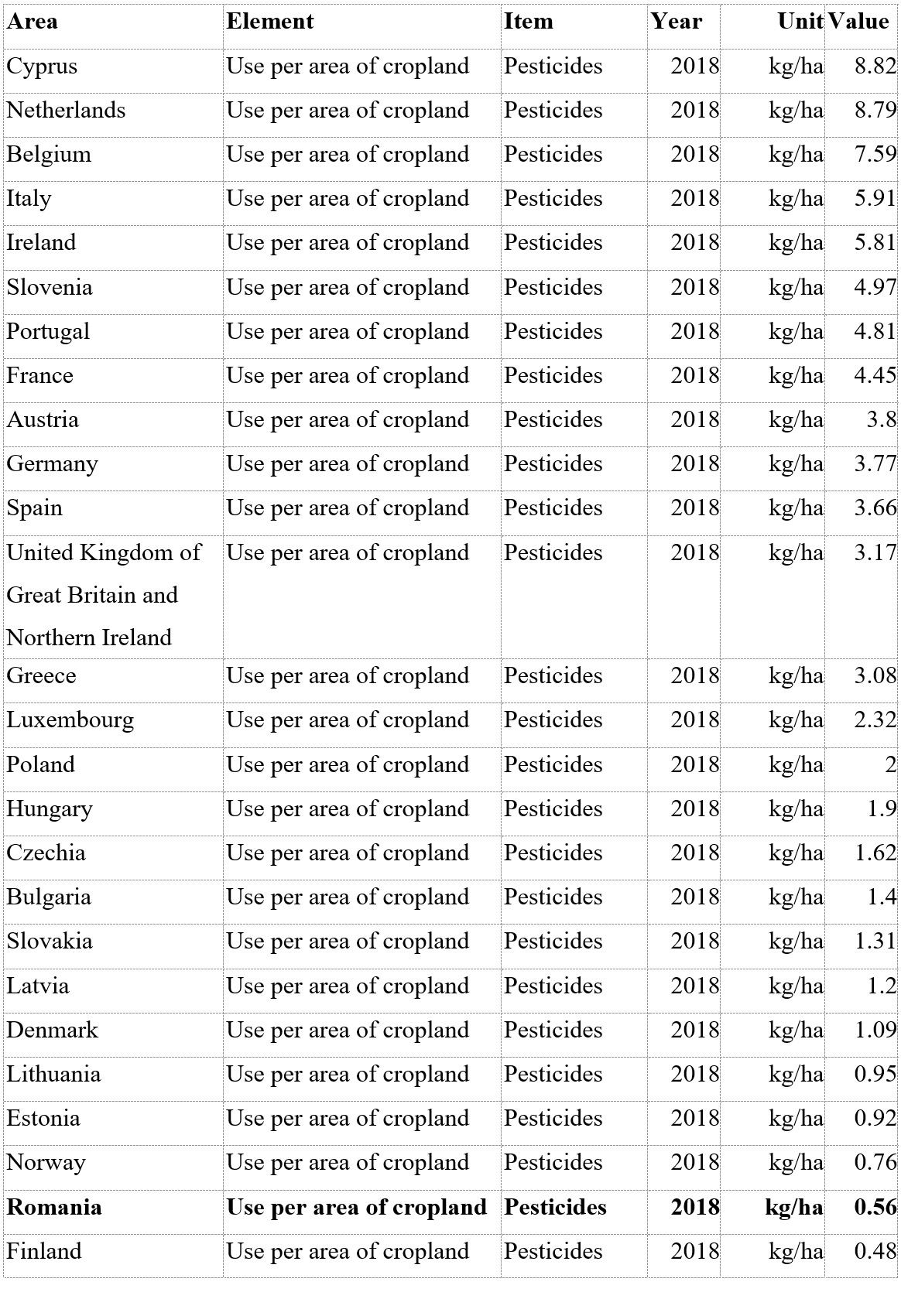Click the Value column header
Image resolution: width=901 pixels, height=1316 pixels.
point(858,21)
